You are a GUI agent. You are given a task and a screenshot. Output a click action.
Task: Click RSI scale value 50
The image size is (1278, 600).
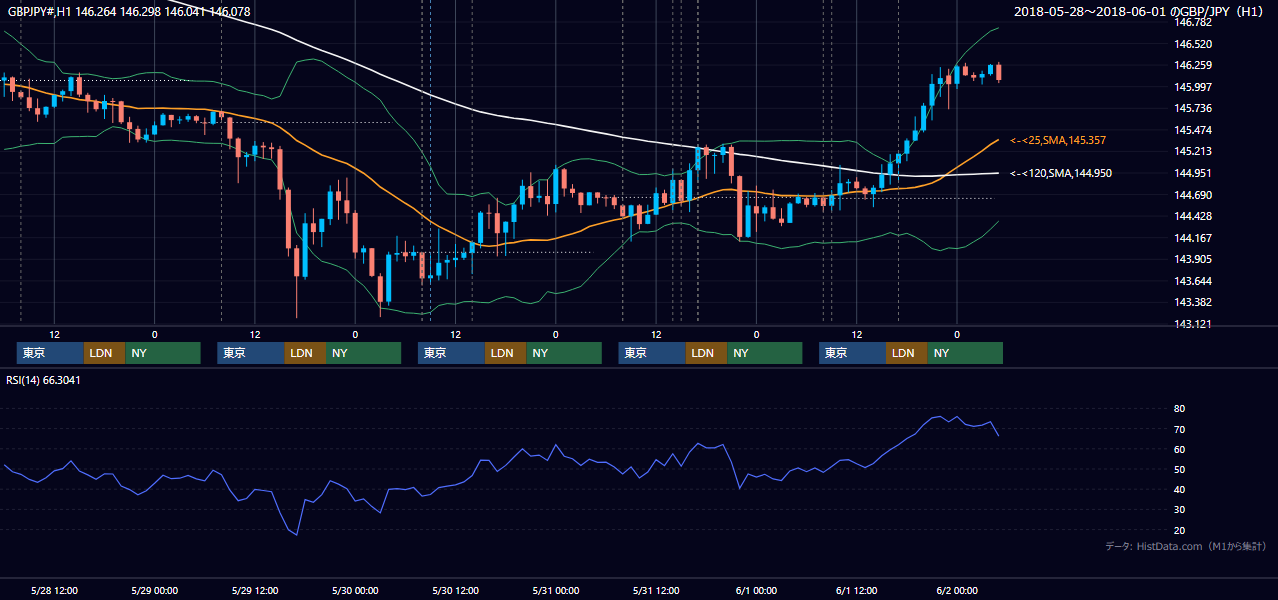click(x=1180, y=469)
